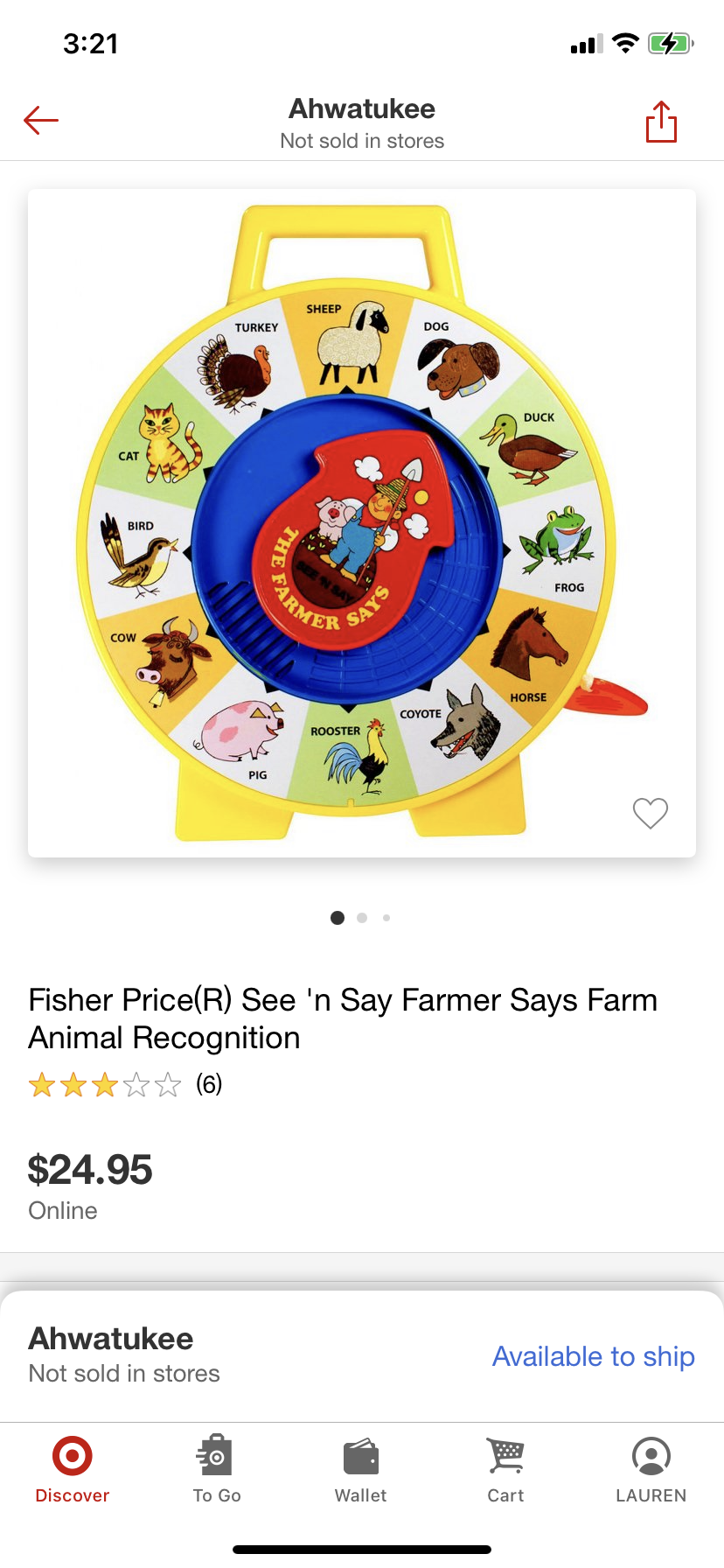This screenshot has width=724, height=1568.
Task: Open the LAUREN account tab
Action: 651,1470
